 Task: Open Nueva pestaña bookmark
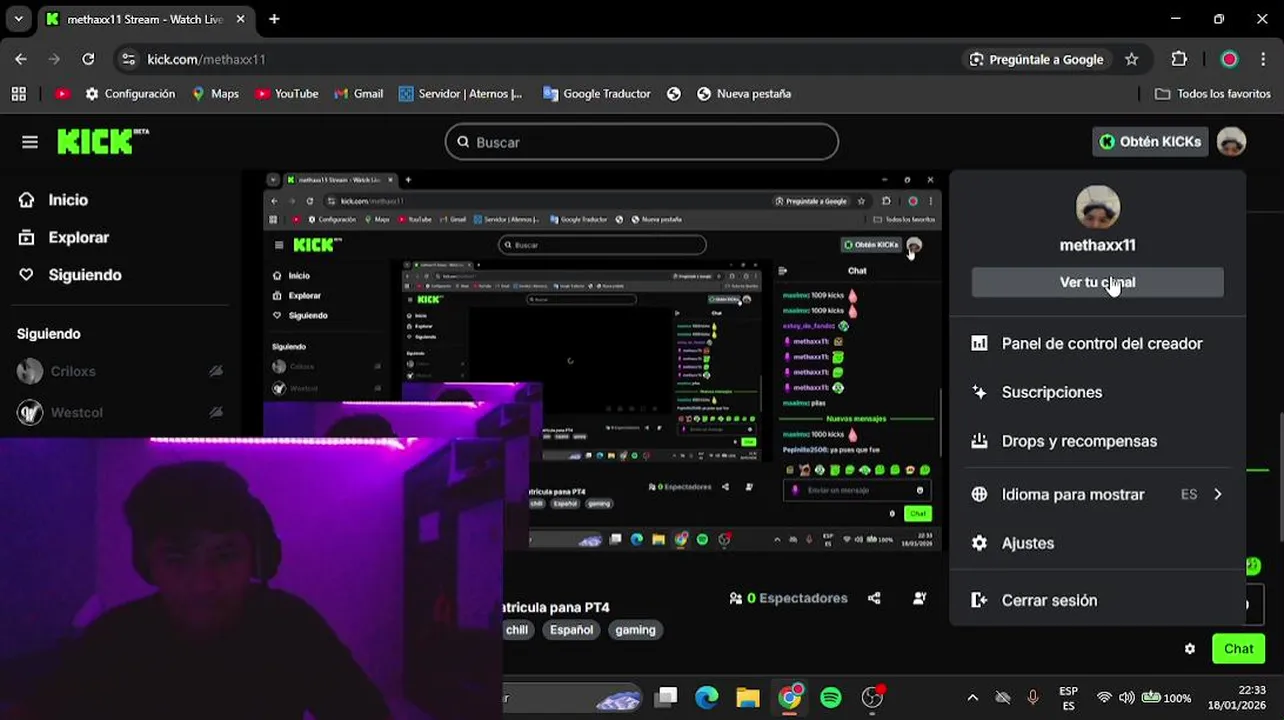[744, 94]
